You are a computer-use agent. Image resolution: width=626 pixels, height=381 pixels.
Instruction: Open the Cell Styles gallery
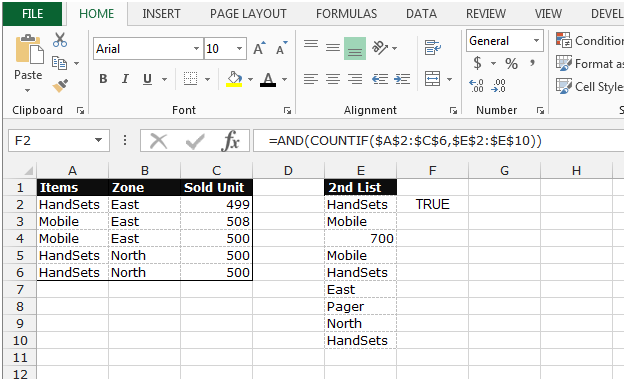[x=590, y=86]
